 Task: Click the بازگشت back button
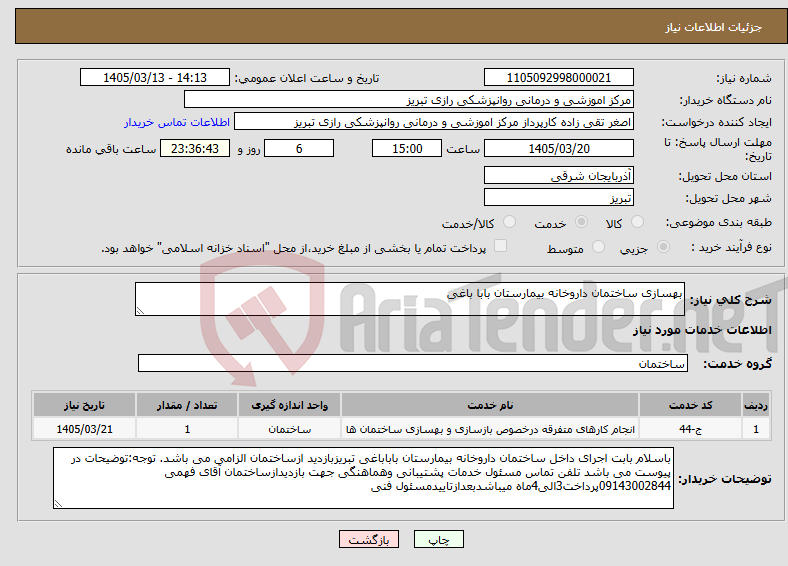[369, 539]
